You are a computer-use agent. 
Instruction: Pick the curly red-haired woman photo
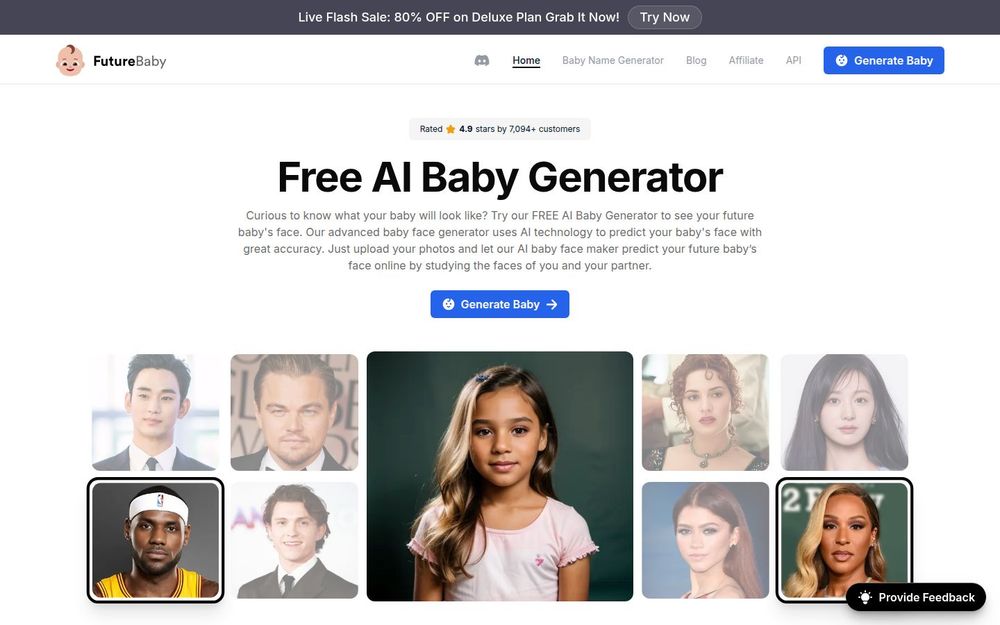coord(705,412)
